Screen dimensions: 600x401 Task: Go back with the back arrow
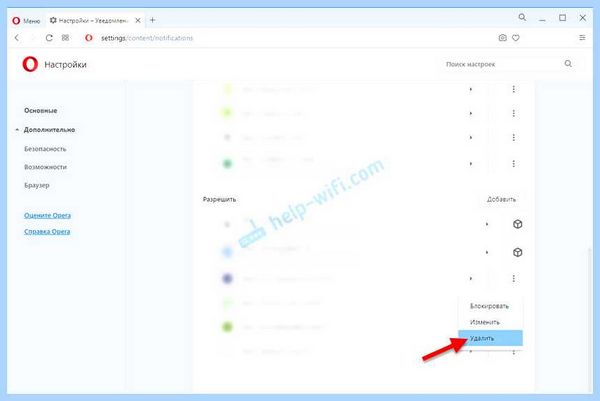(x=16, y=37)
